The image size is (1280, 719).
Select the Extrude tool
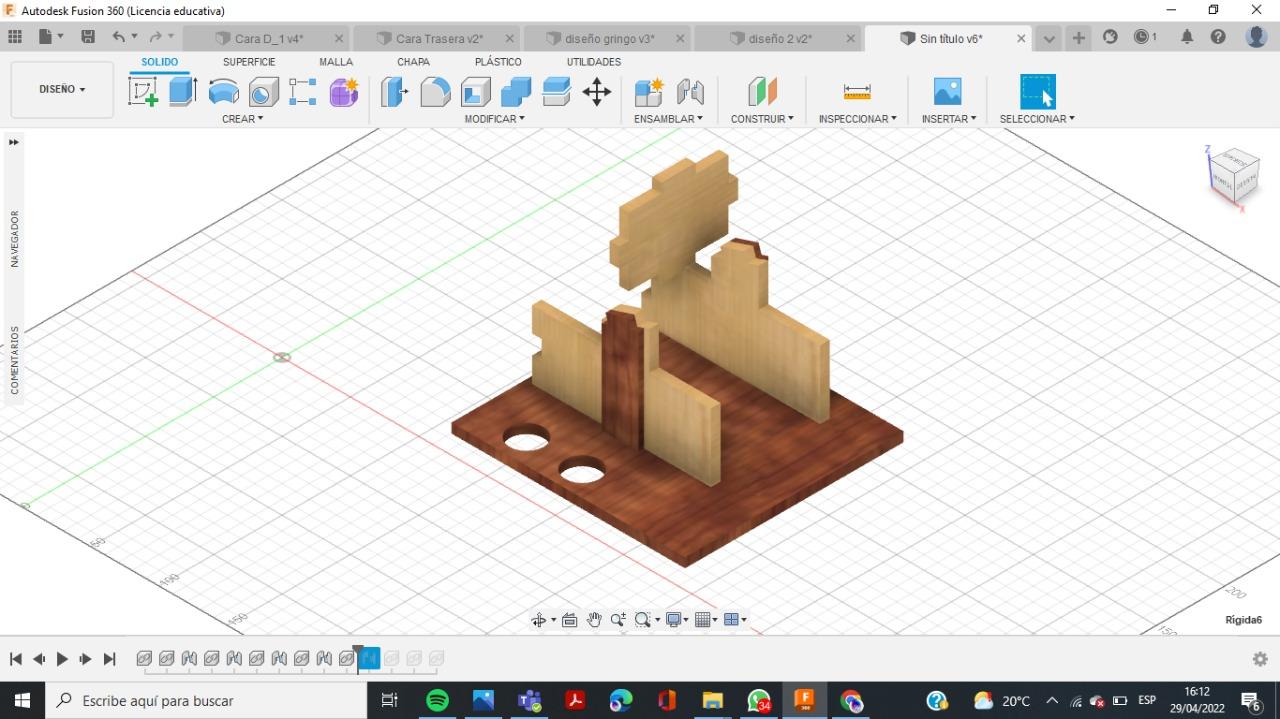[182, 92]
